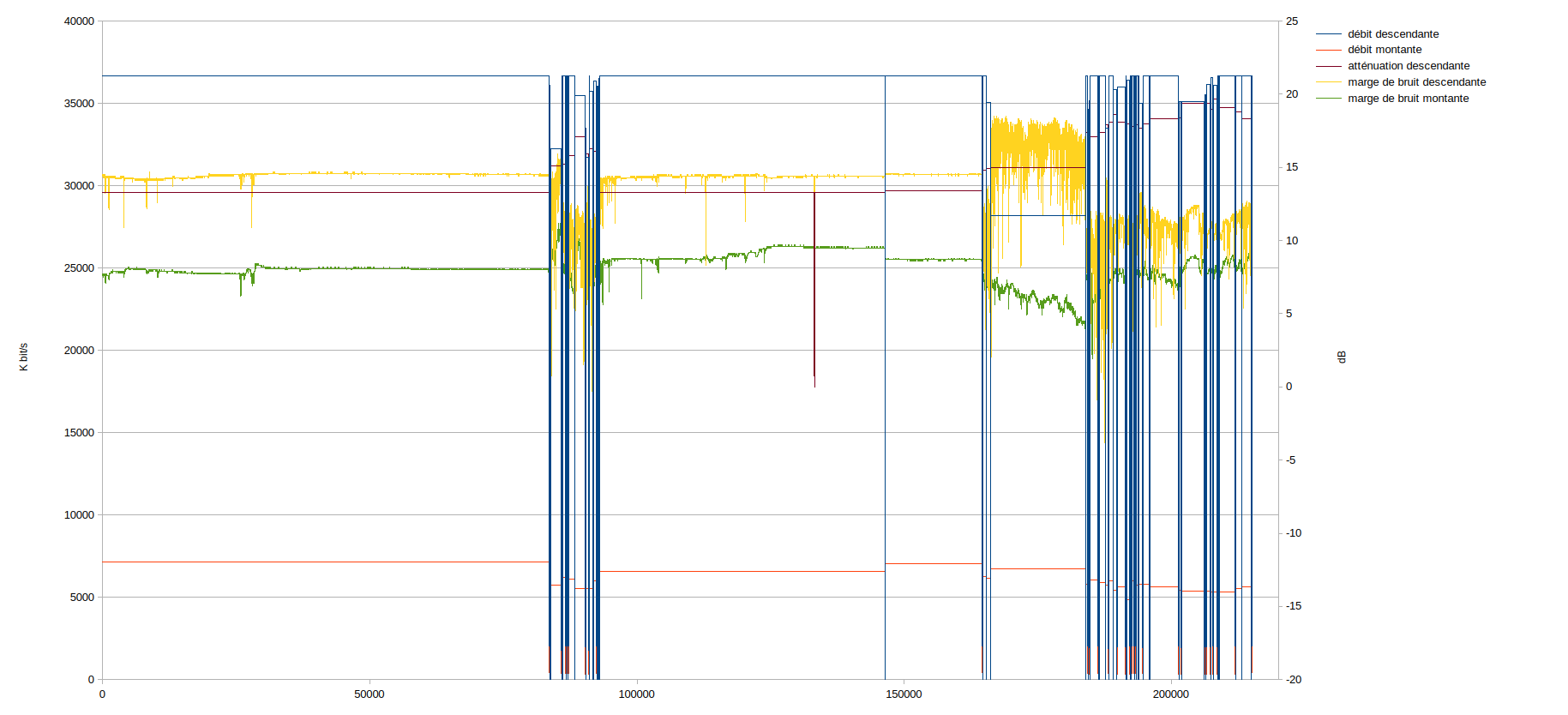The image size is (1568, 715).
Task: Click the 25 label on the dB axis
Action: coord(1291,21)
